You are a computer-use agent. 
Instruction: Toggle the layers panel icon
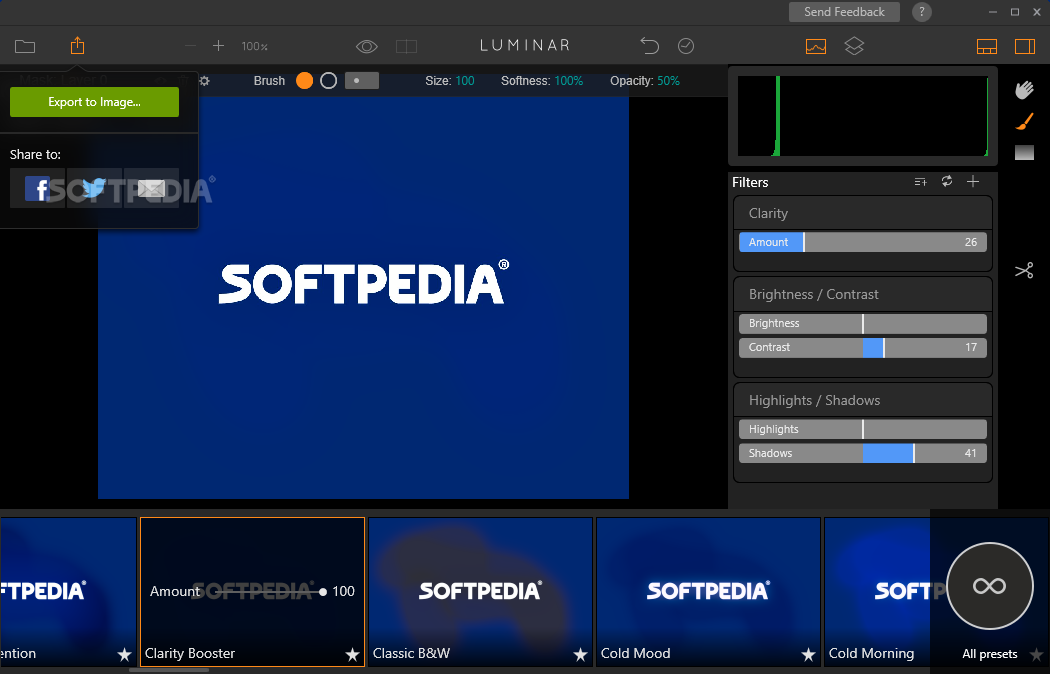pyautogui.click(x=854, y=46)
